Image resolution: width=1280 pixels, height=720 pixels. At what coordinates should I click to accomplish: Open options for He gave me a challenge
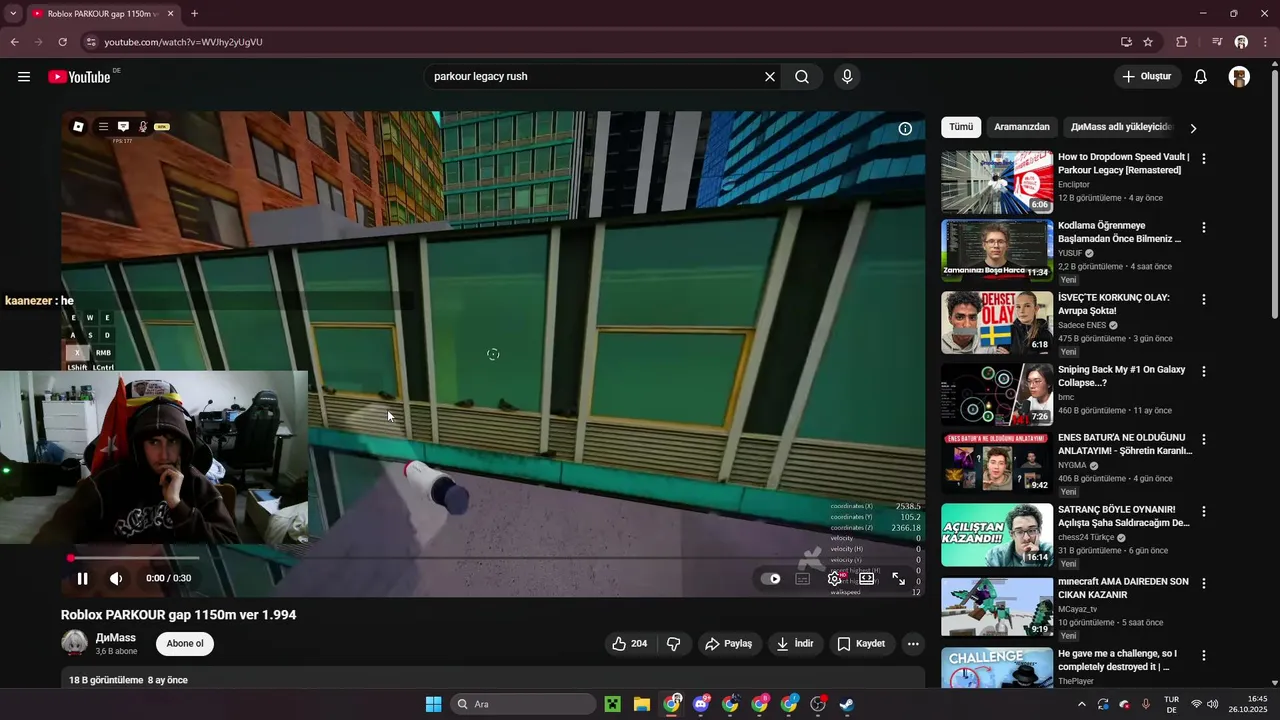click(x=1204, y=655)
